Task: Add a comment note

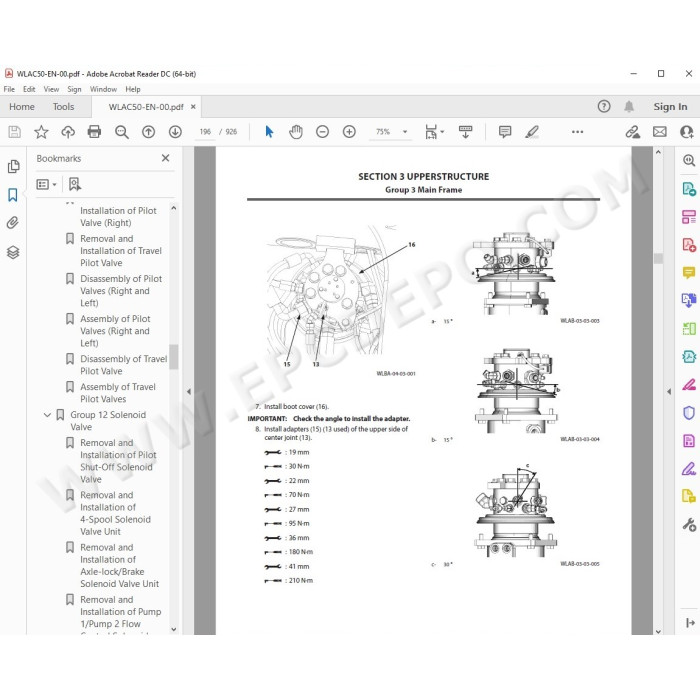Action: point(505,132)
